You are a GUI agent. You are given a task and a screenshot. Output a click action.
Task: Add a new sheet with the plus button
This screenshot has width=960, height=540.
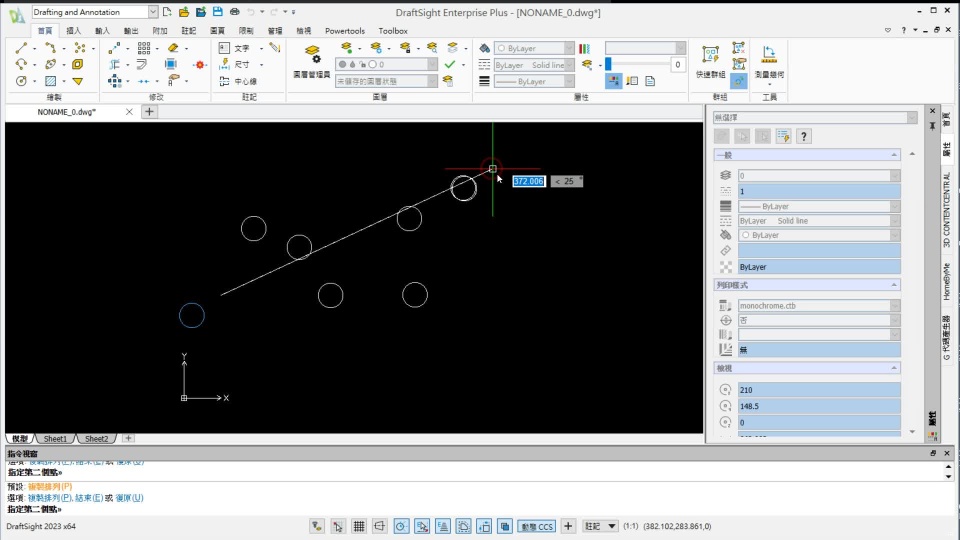coord(128,438)
